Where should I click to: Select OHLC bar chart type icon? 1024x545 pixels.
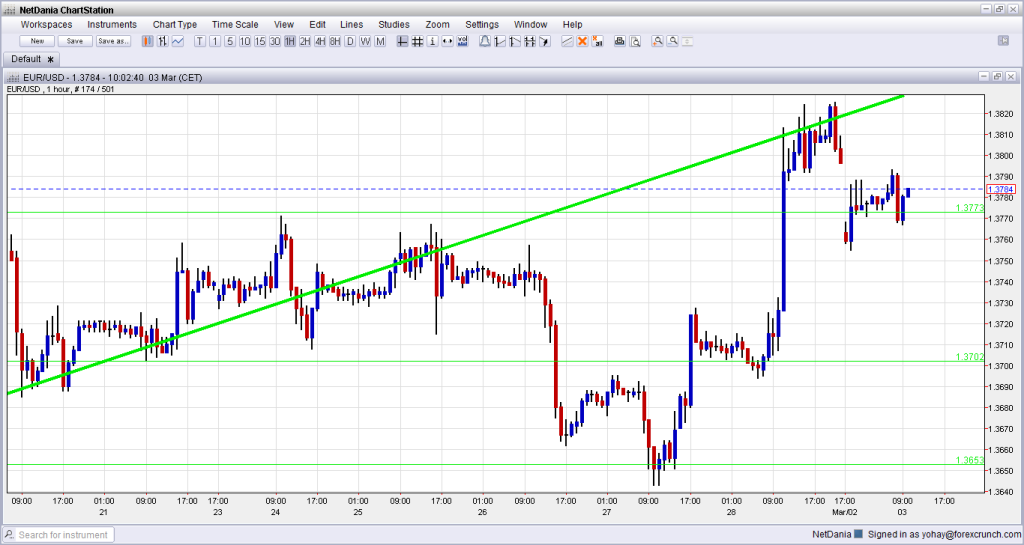pos(163,41)
